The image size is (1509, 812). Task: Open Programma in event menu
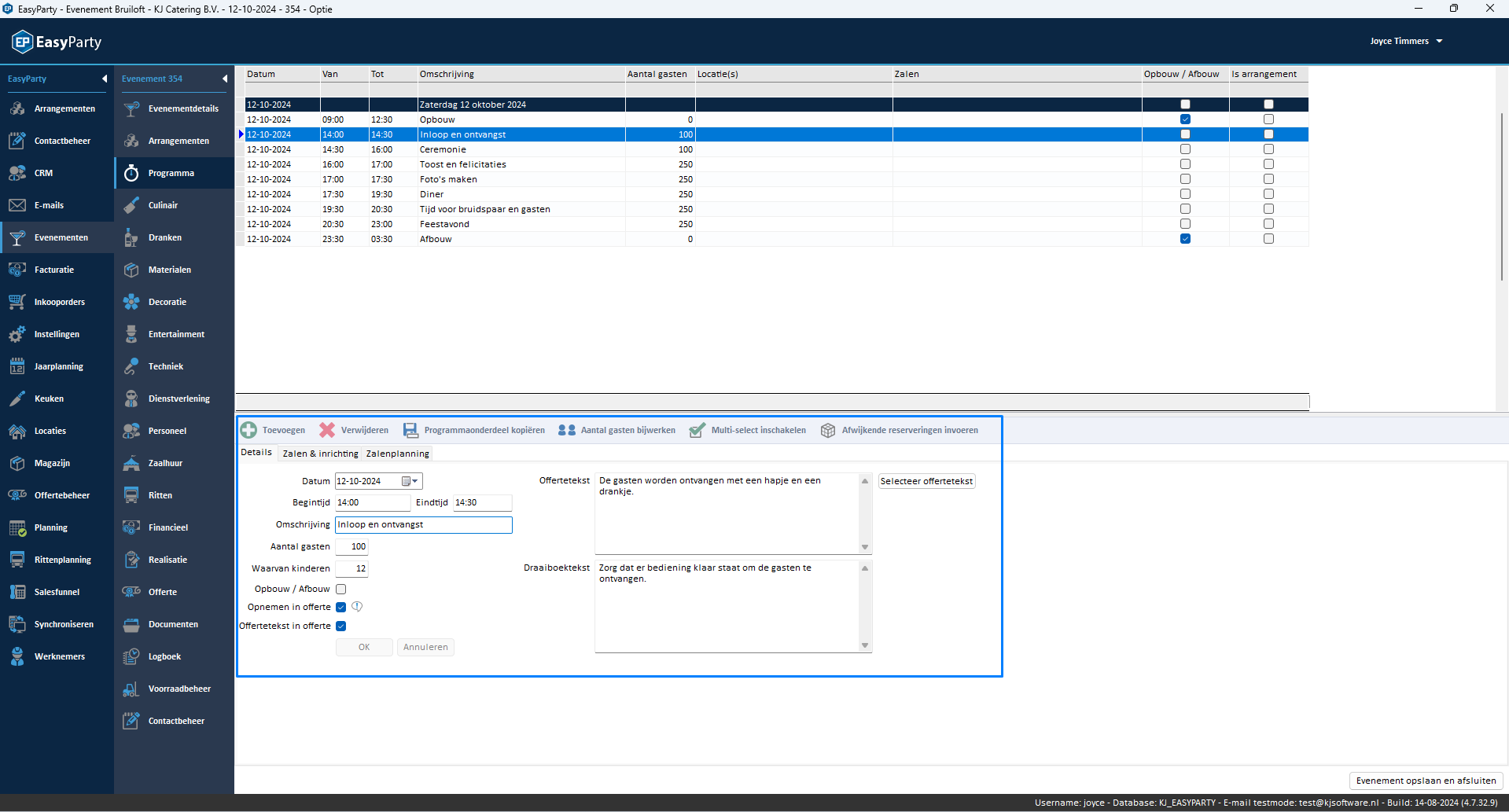point(174,173)
